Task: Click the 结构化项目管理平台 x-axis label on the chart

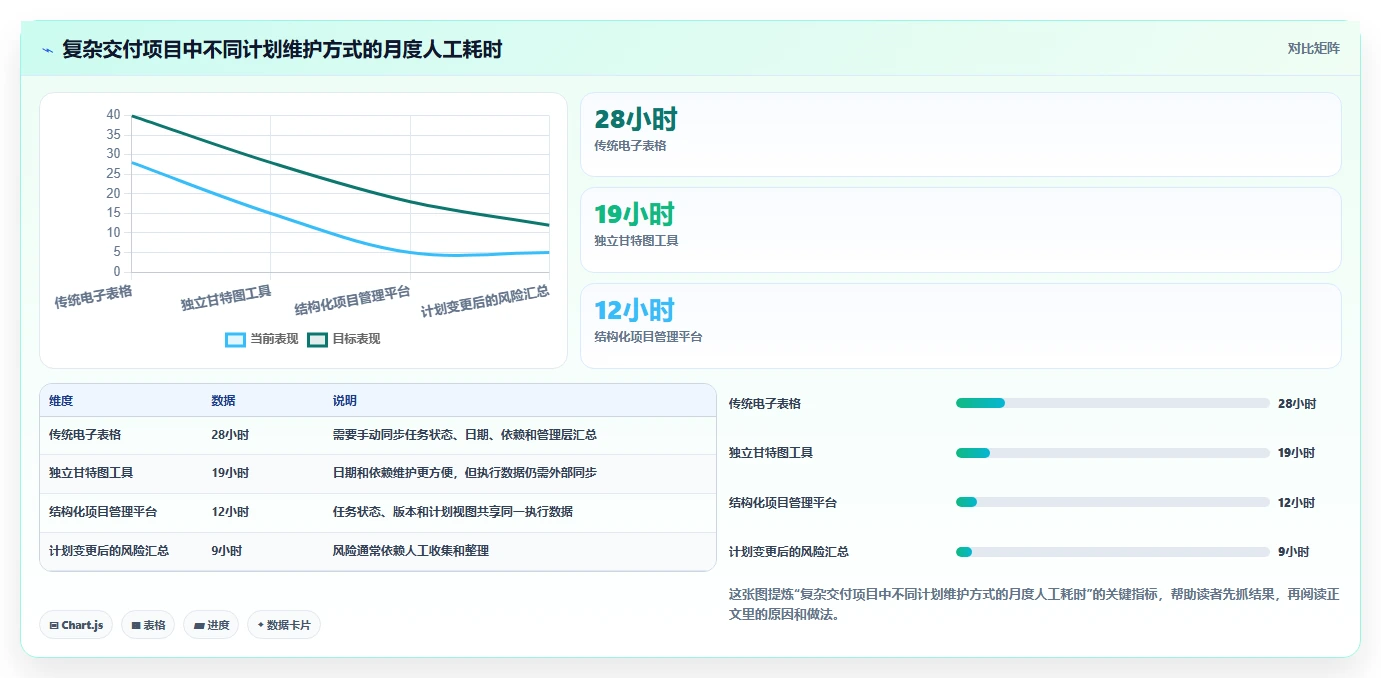Action: (352, 300)
